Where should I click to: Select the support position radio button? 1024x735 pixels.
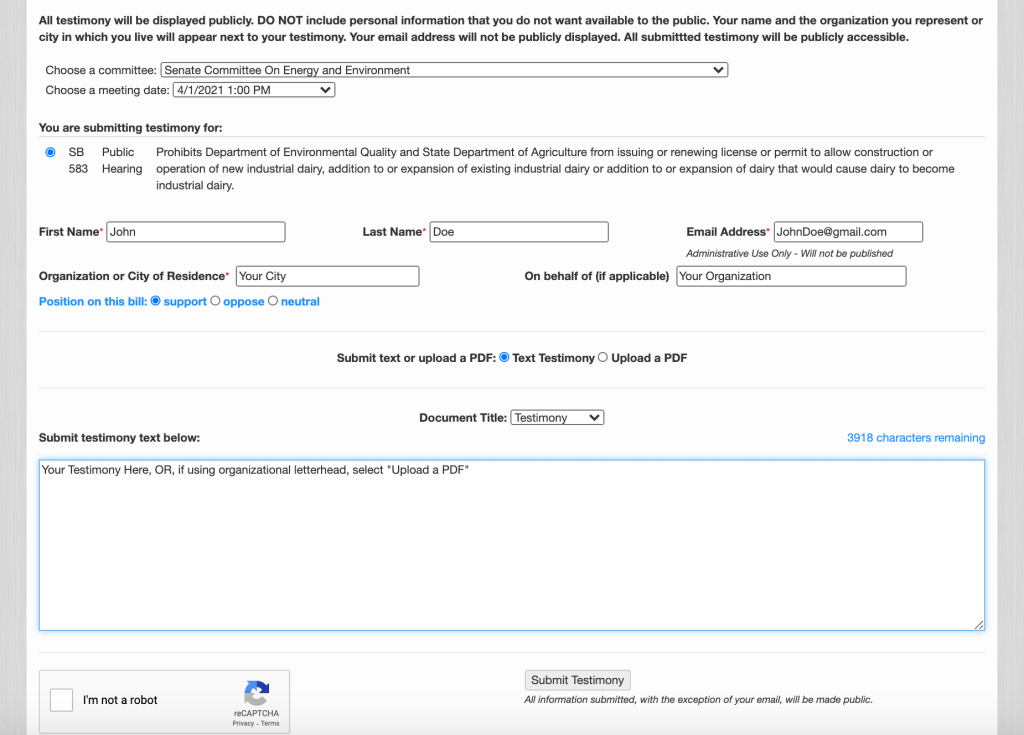(155, 301)
